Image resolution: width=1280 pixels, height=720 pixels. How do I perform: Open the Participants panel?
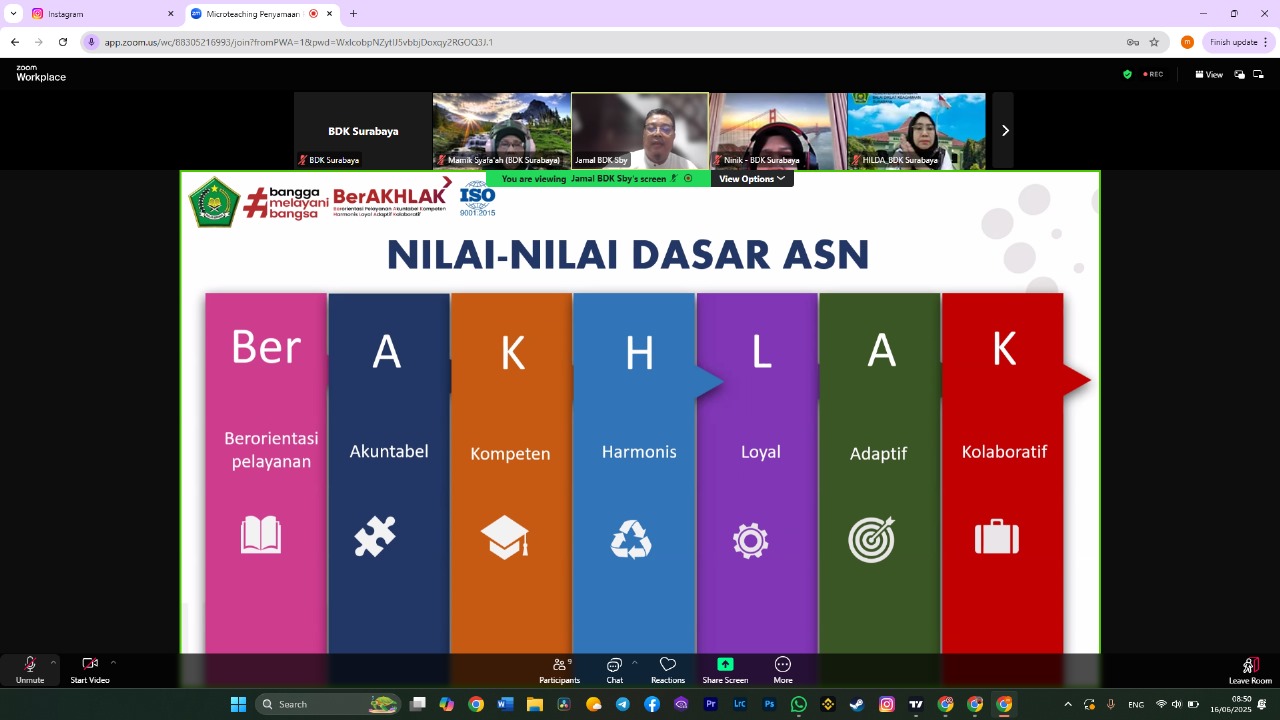tap(559, 669)
